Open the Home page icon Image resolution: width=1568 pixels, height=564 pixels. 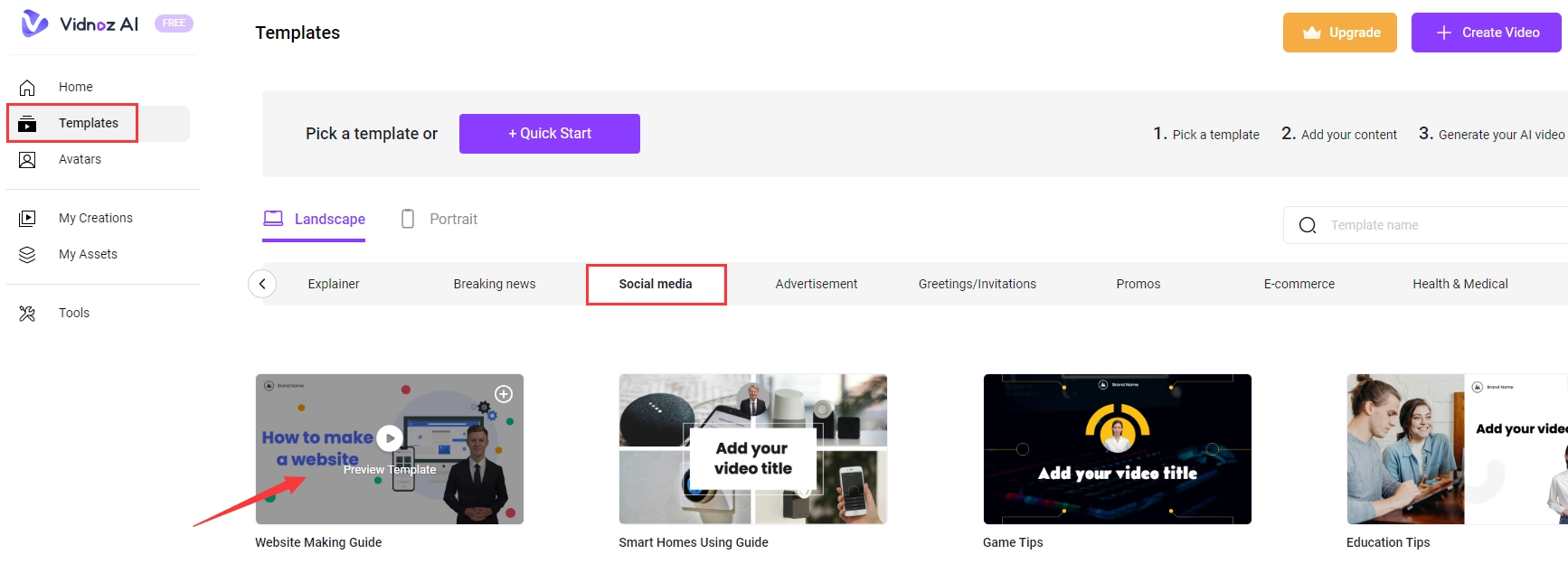(x=27, y=88)
